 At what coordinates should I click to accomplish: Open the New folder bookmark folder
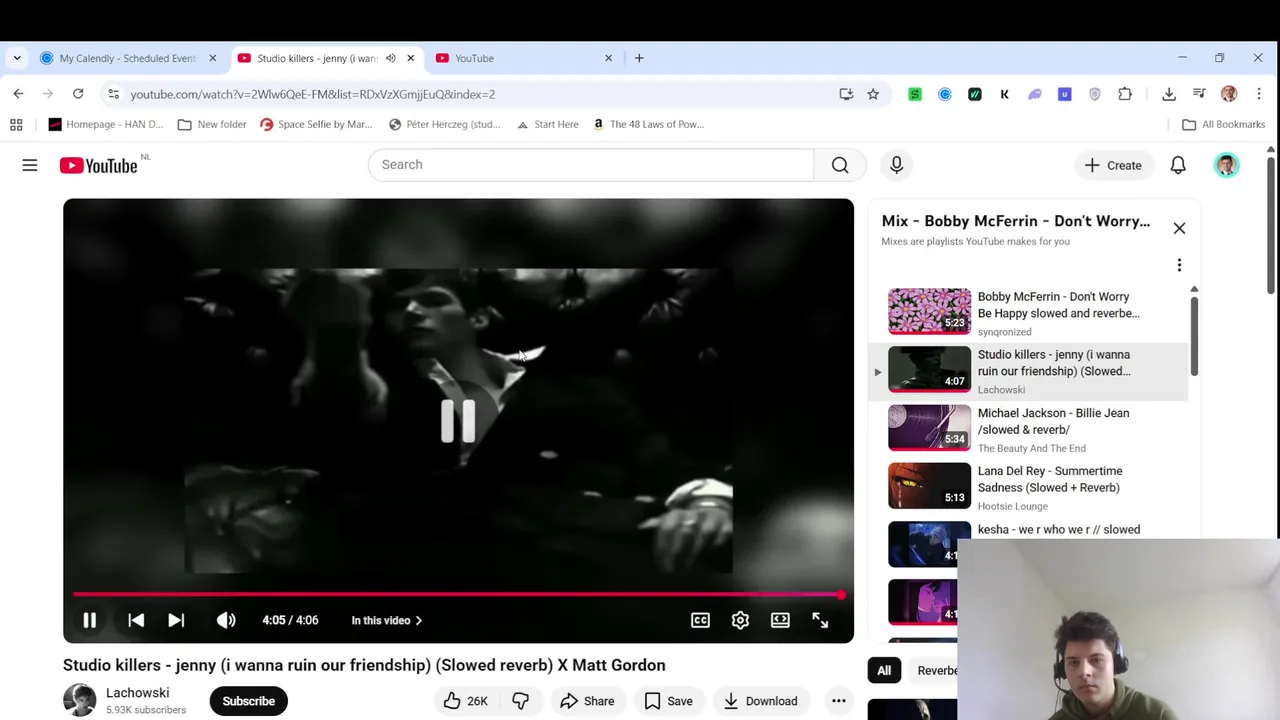(212, 124)
